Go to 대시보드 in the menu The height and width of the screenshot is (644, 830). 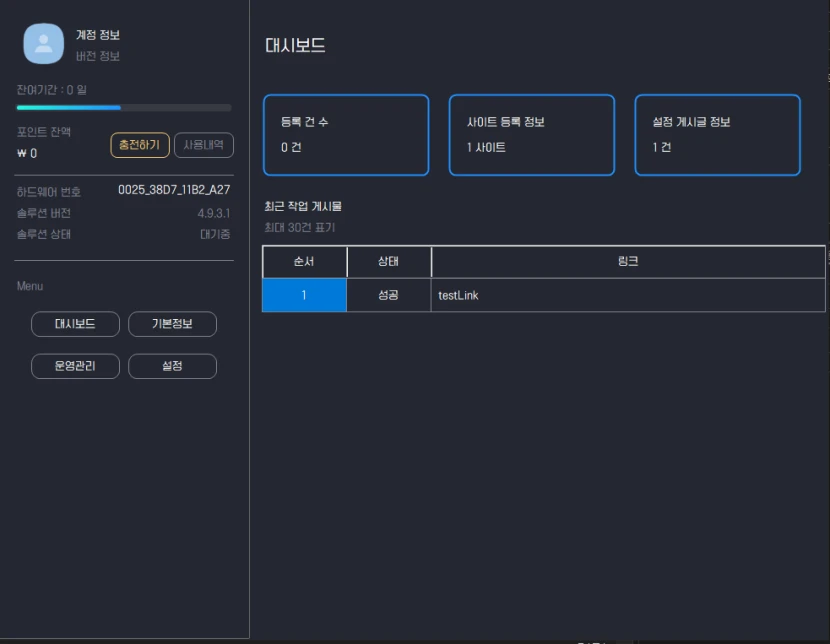pos(75,324)
